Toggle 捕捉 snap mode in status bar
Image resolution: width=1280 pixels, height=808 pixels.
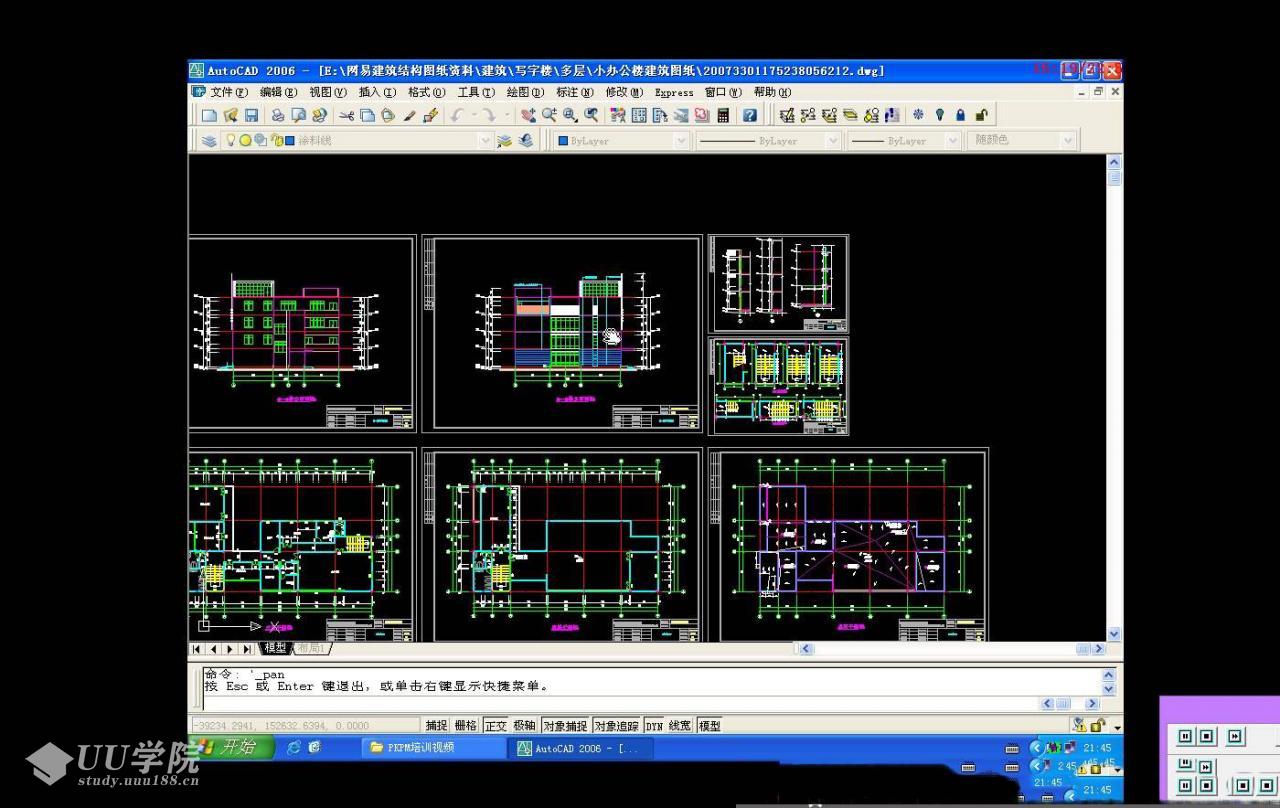436,726
